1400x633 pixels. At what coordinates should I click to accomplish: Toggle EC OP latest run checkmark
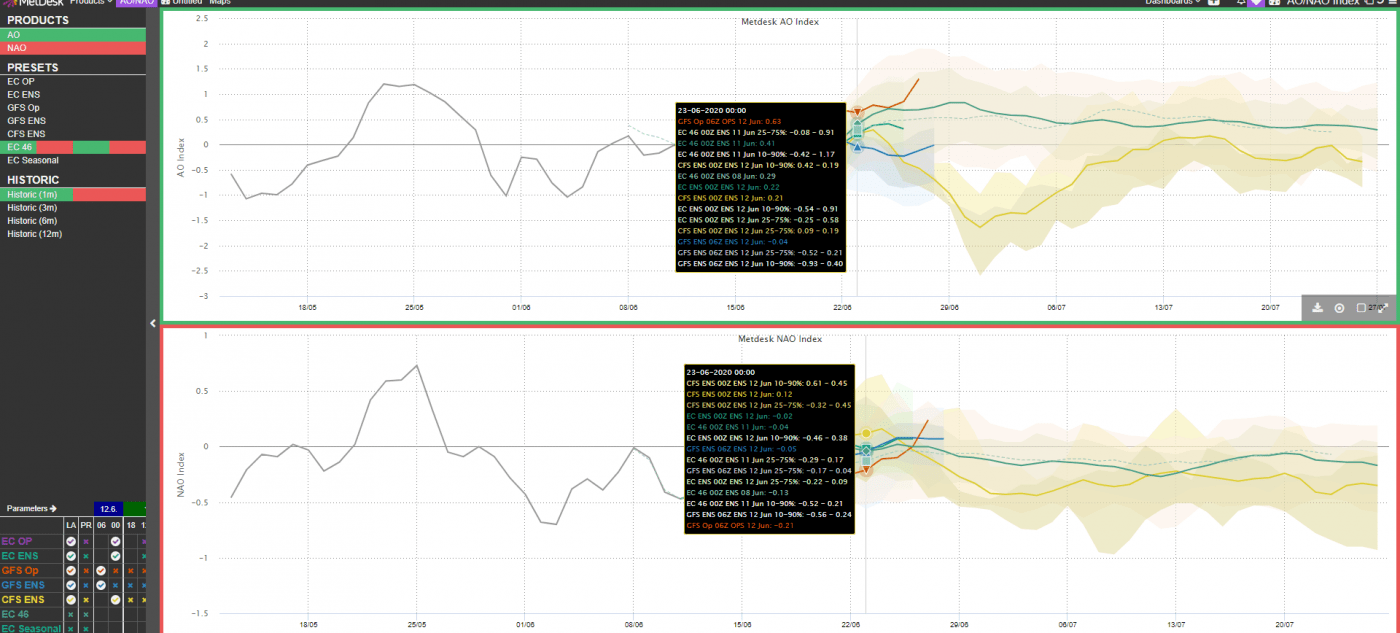pyautogui.click(x=71, y=541)
